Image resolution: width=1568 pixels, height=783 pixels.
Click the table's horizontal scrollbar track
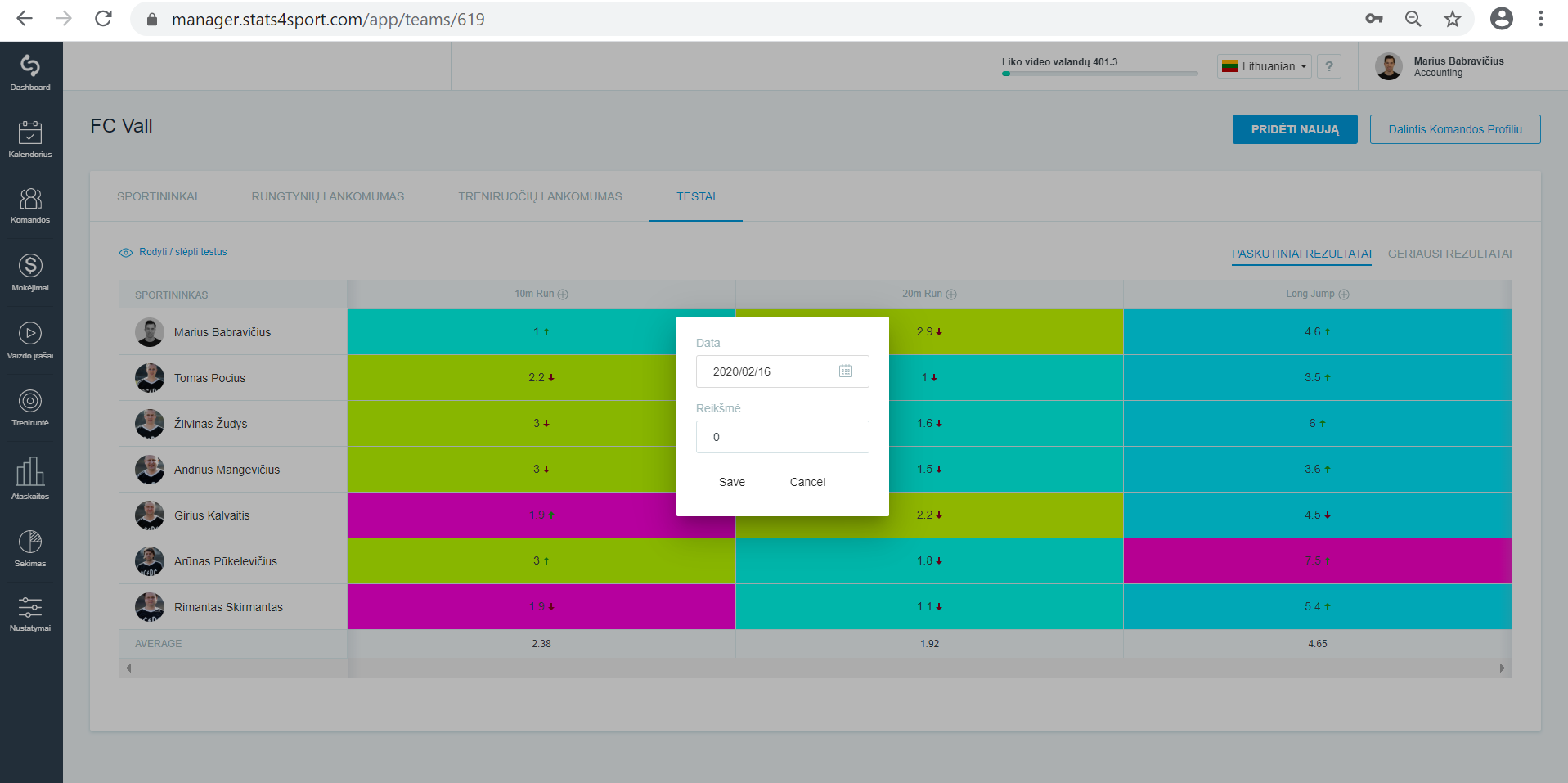point(814,668)
